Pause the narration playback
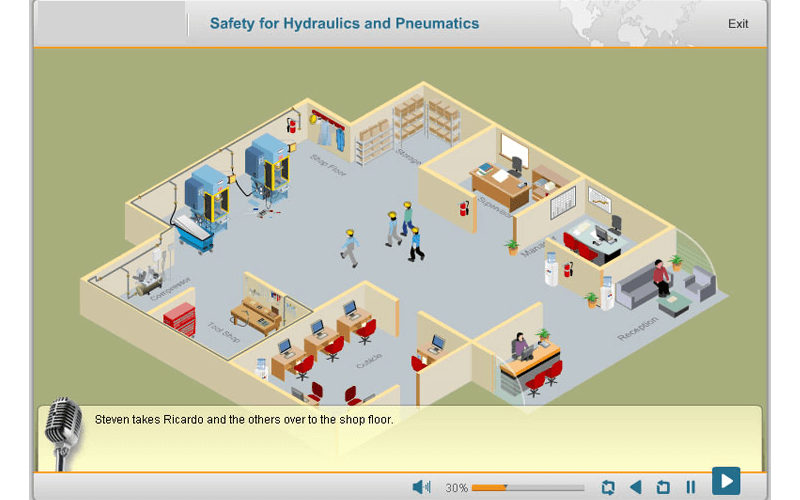The image size is (800, 500). (x=690, y=488)
